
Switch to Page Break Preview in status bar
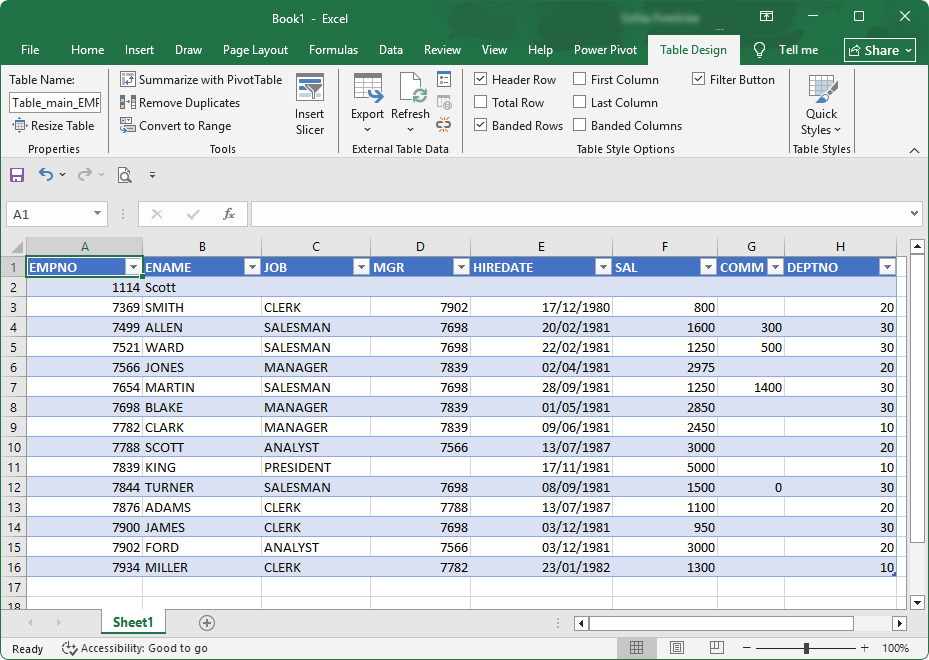click(716, 647)
